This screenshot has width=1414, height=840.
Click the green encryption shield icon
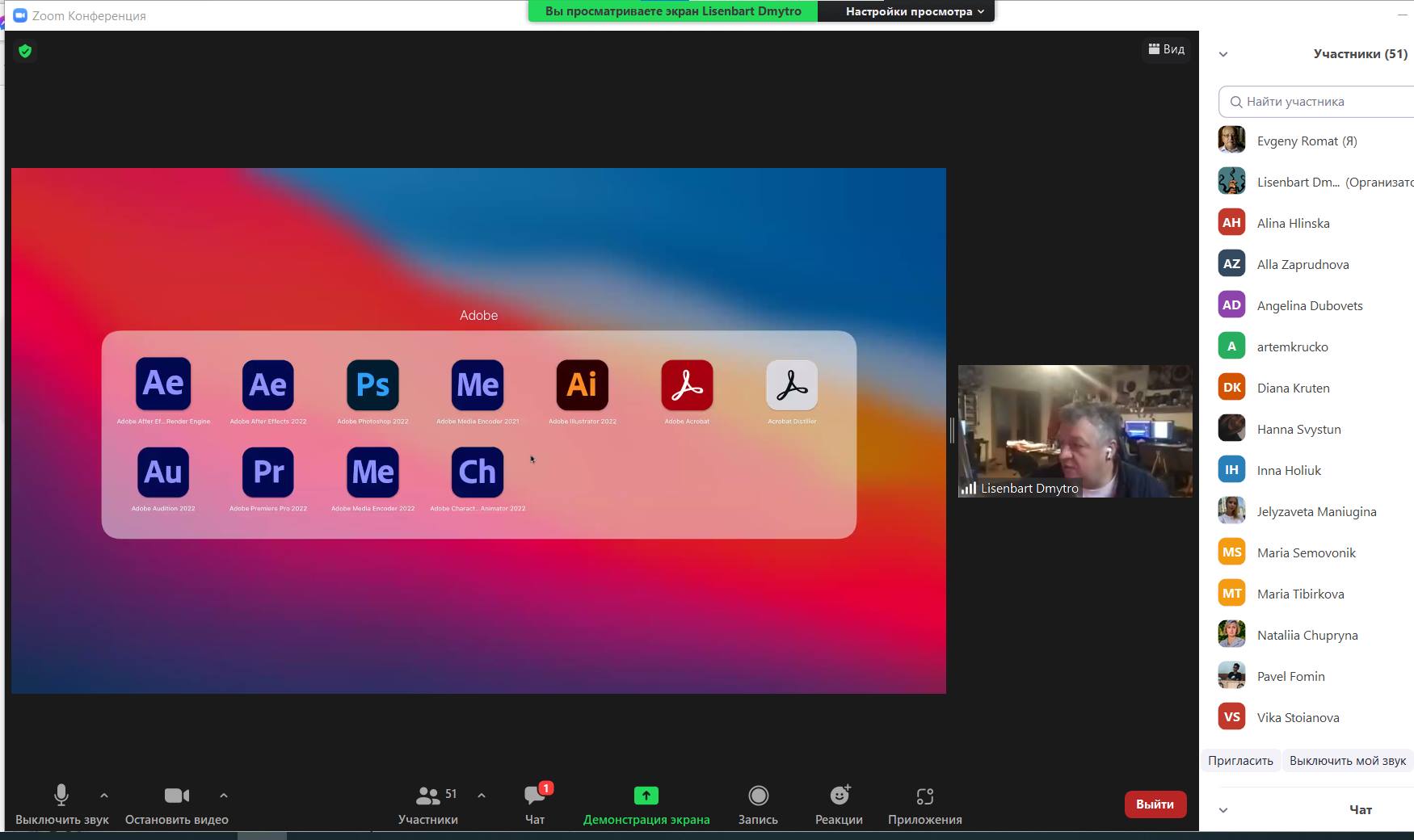pos(25,51)
